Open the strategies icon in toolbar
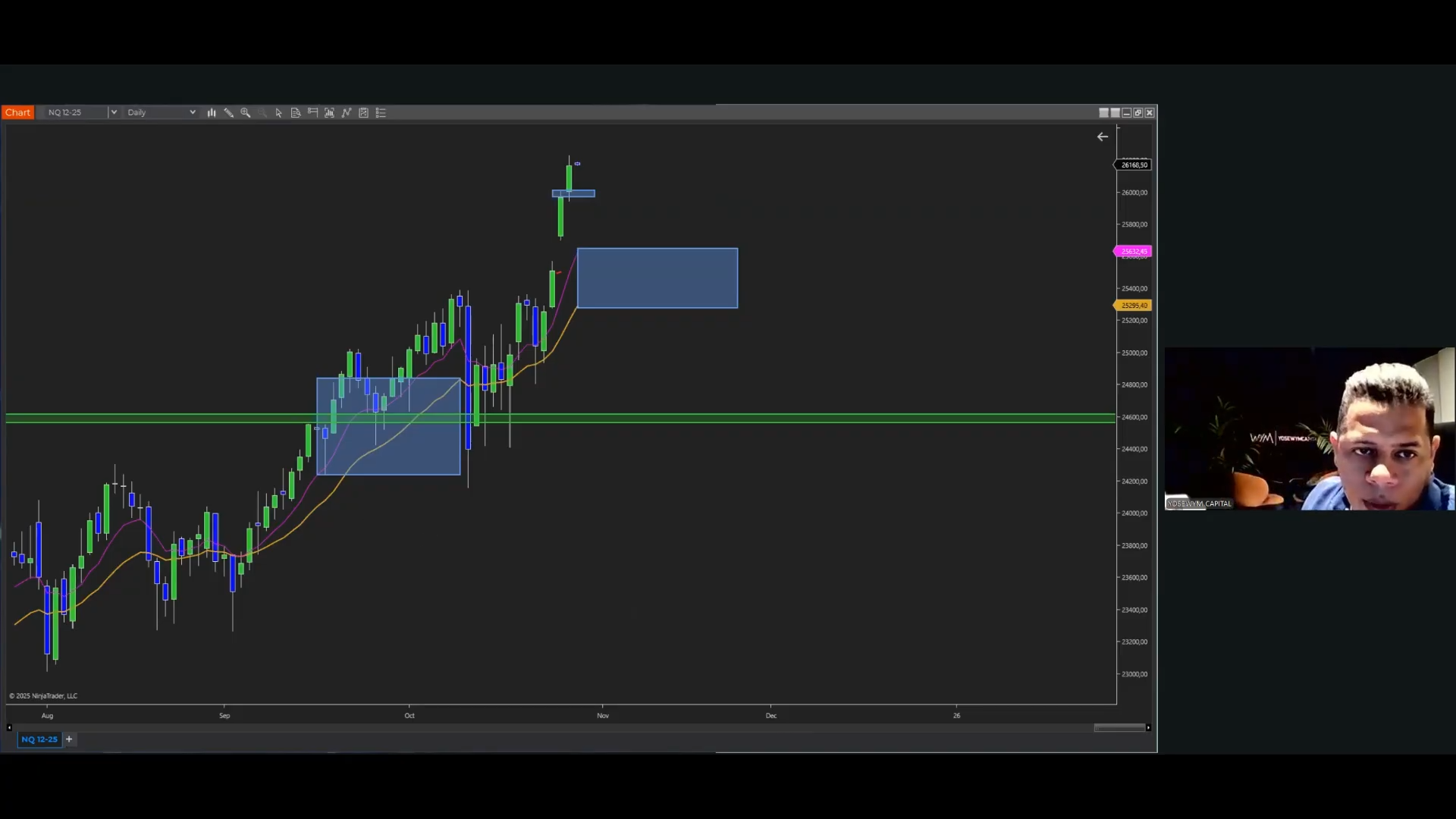 click(x=363, y=112)
